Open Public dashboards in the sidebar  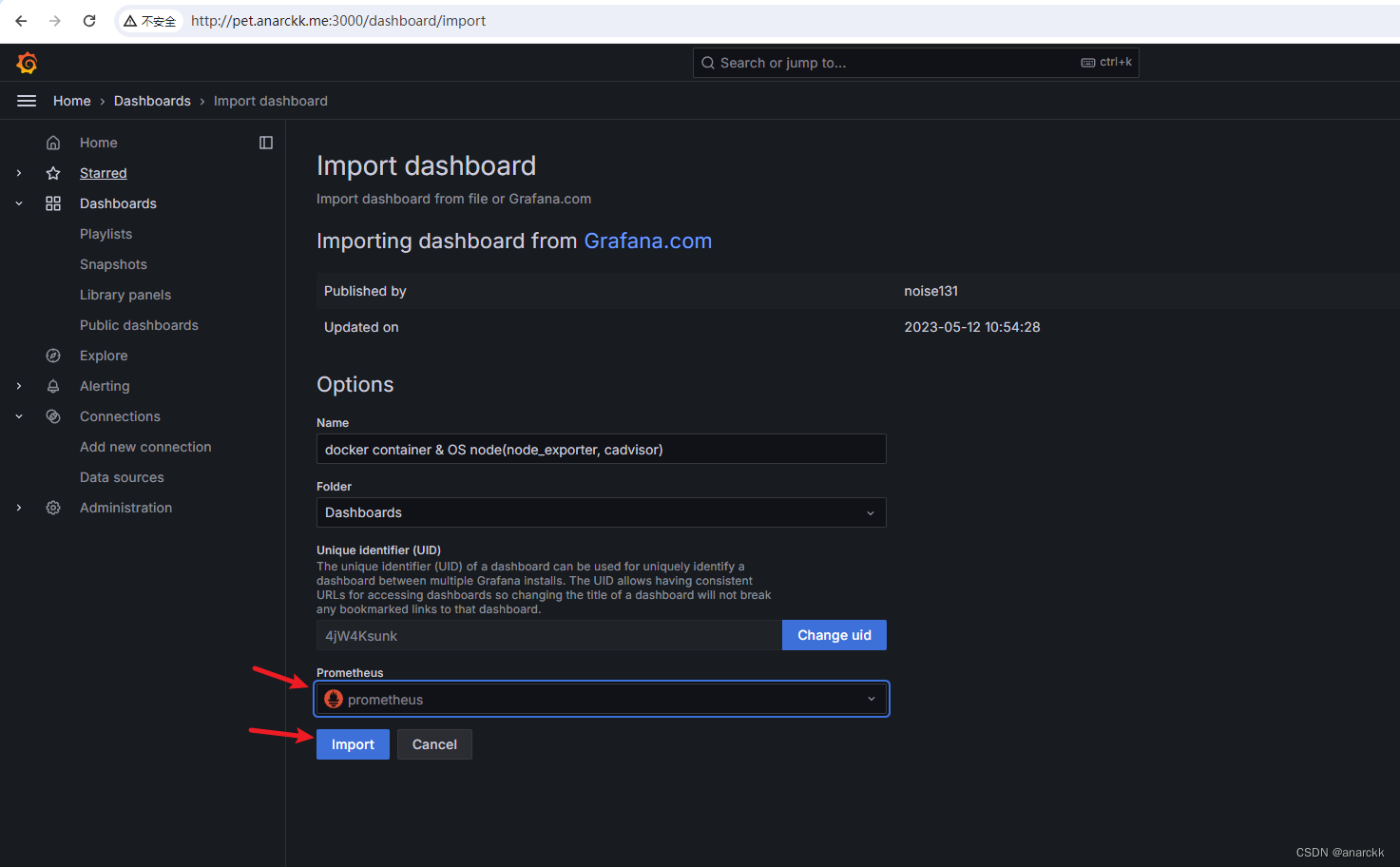(x=139, y=325)
